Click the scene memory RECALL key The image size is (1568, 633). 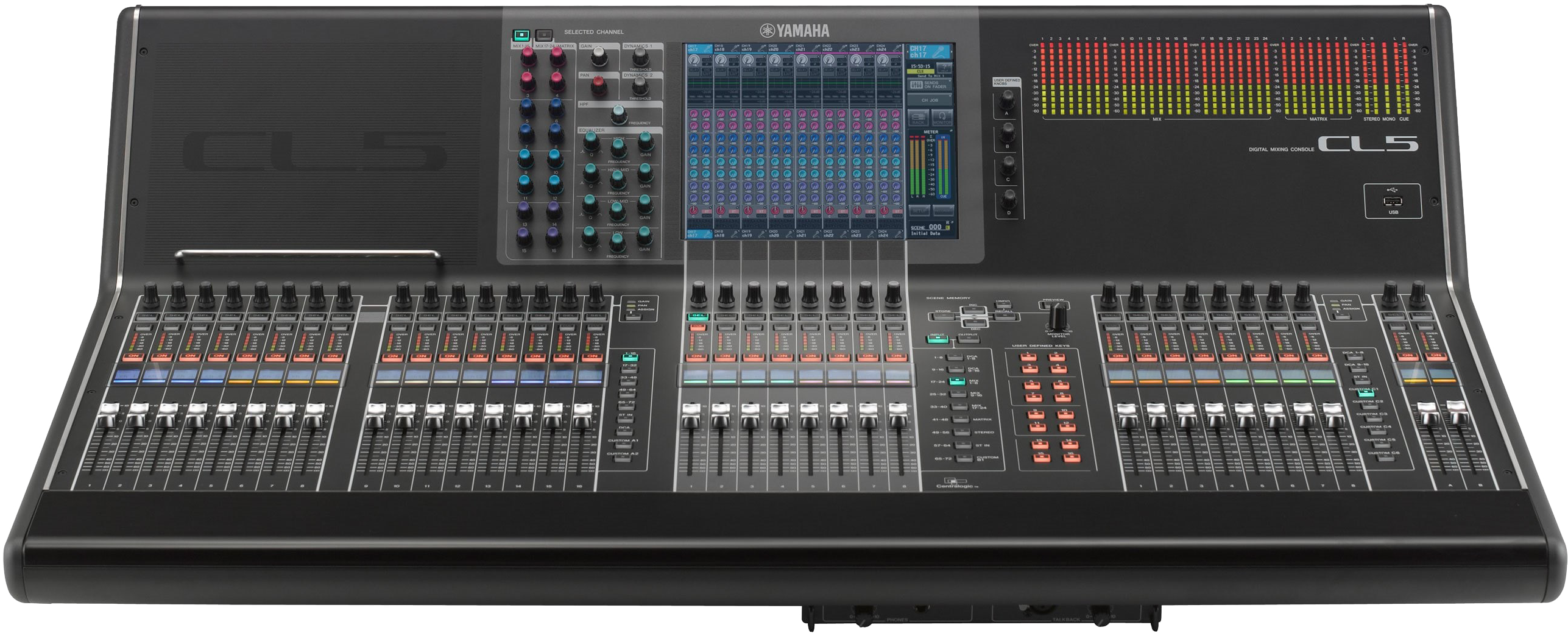tap(1005, 316)
